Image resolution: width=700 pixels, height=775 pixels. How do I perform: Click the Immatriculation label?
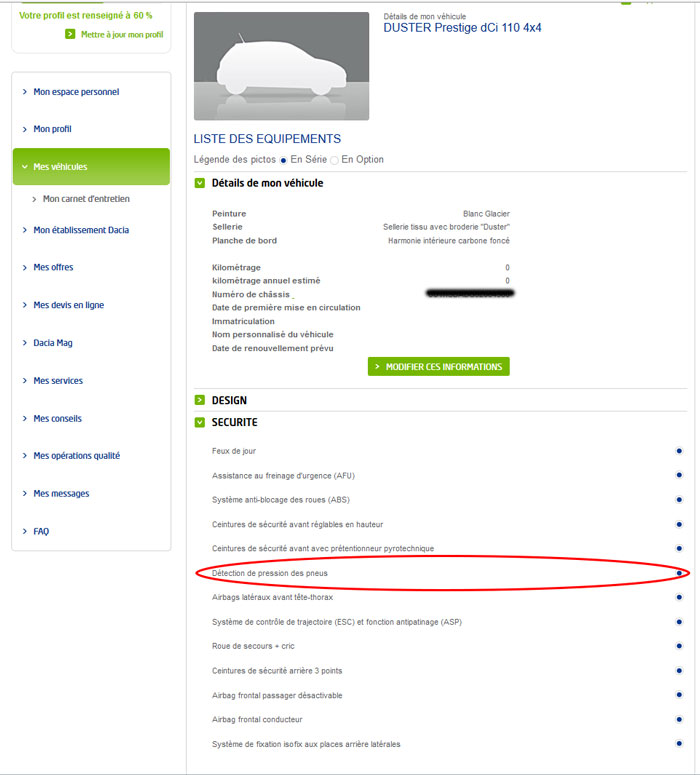click(x=243, y=321)
